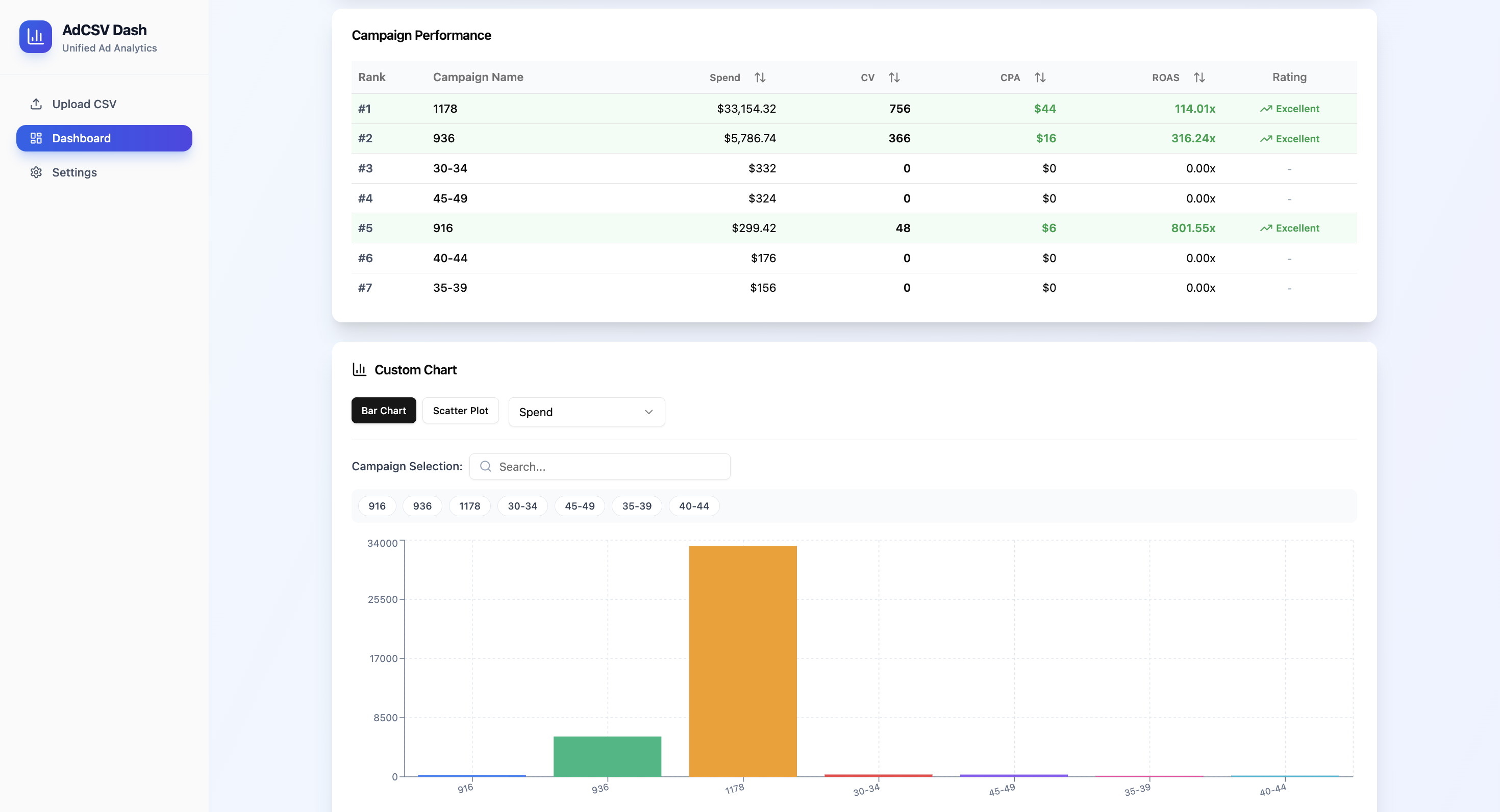
Task: Click search magnifier in Campaign Selection
Action: pyautogui.click(x=486, y=466)
